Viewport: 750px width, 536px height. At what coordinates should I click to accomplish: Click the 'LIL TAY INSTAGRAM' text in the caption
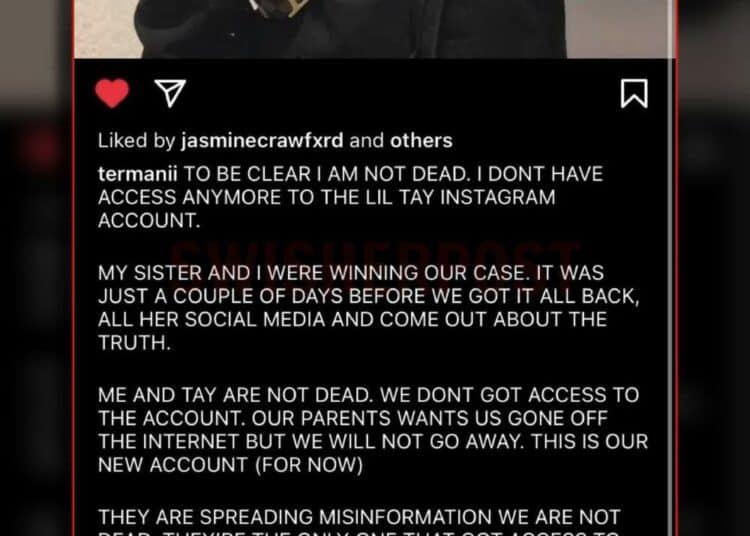pyautogui.click(x=460, y=197)
